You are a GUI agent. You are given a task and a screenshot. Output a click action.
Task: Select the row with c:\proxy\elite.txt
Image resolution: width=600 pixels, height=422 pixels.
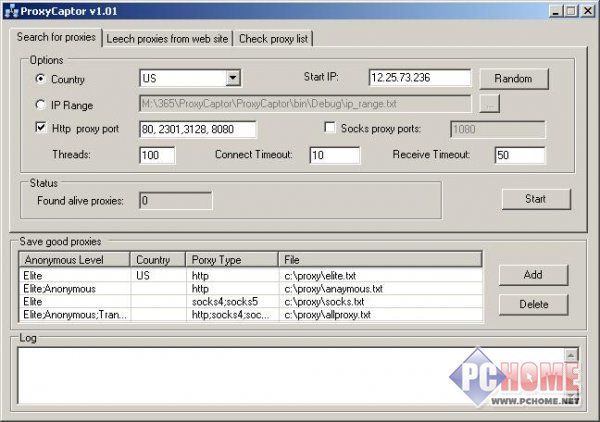click(251, 275)
